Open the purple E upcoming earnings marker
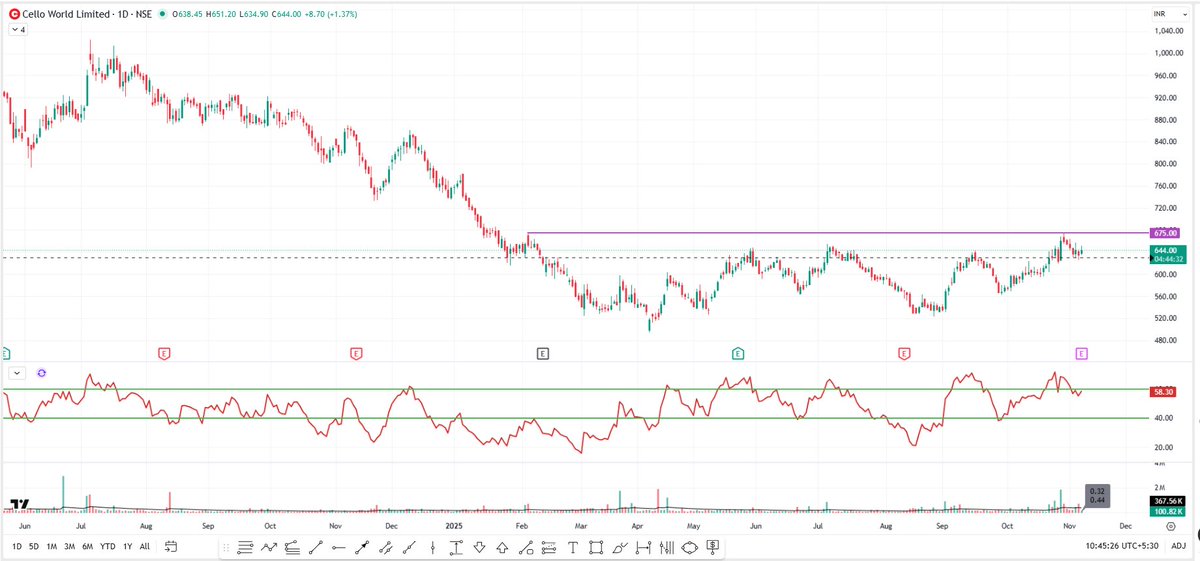 point(1081,353)
